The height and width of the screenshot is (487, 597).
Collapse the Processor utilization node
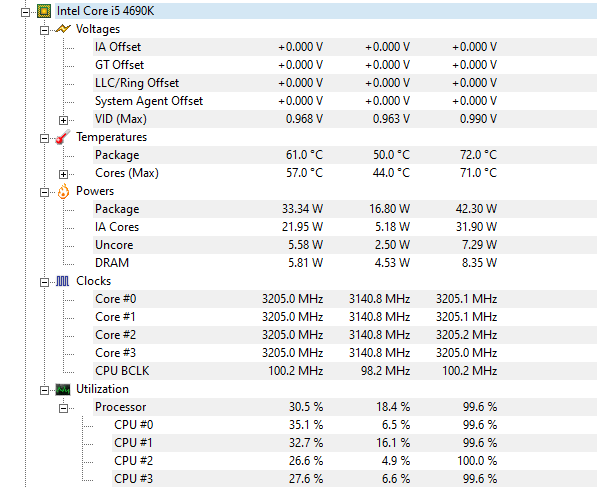64,408
